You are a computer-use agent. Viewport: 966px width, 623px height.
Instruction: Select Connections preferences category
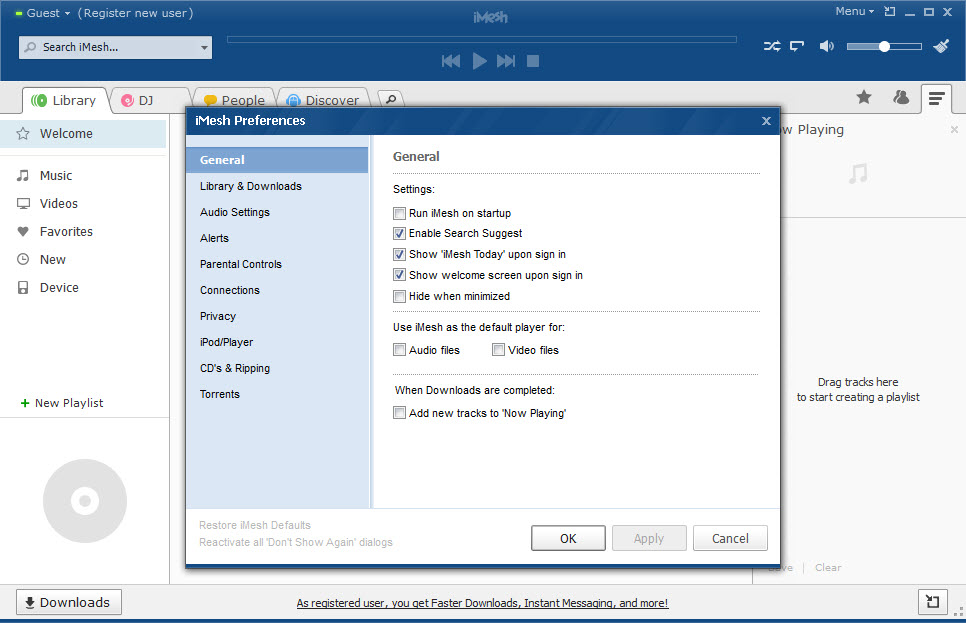click(x=277, y=290)
